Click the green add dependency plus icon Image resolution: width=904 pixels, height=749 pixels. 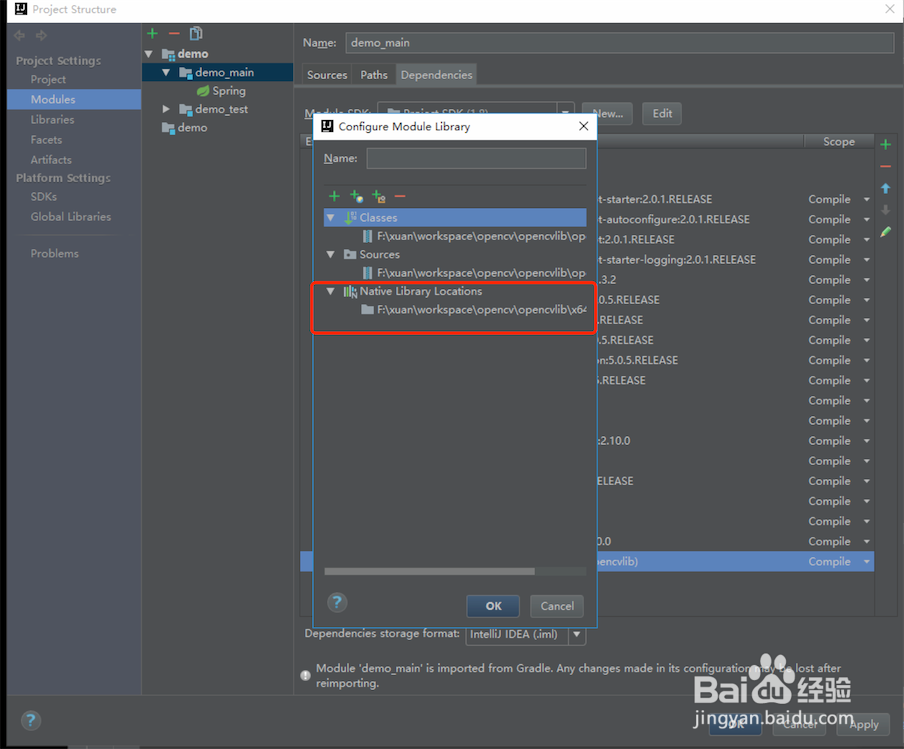click(886, 145)
